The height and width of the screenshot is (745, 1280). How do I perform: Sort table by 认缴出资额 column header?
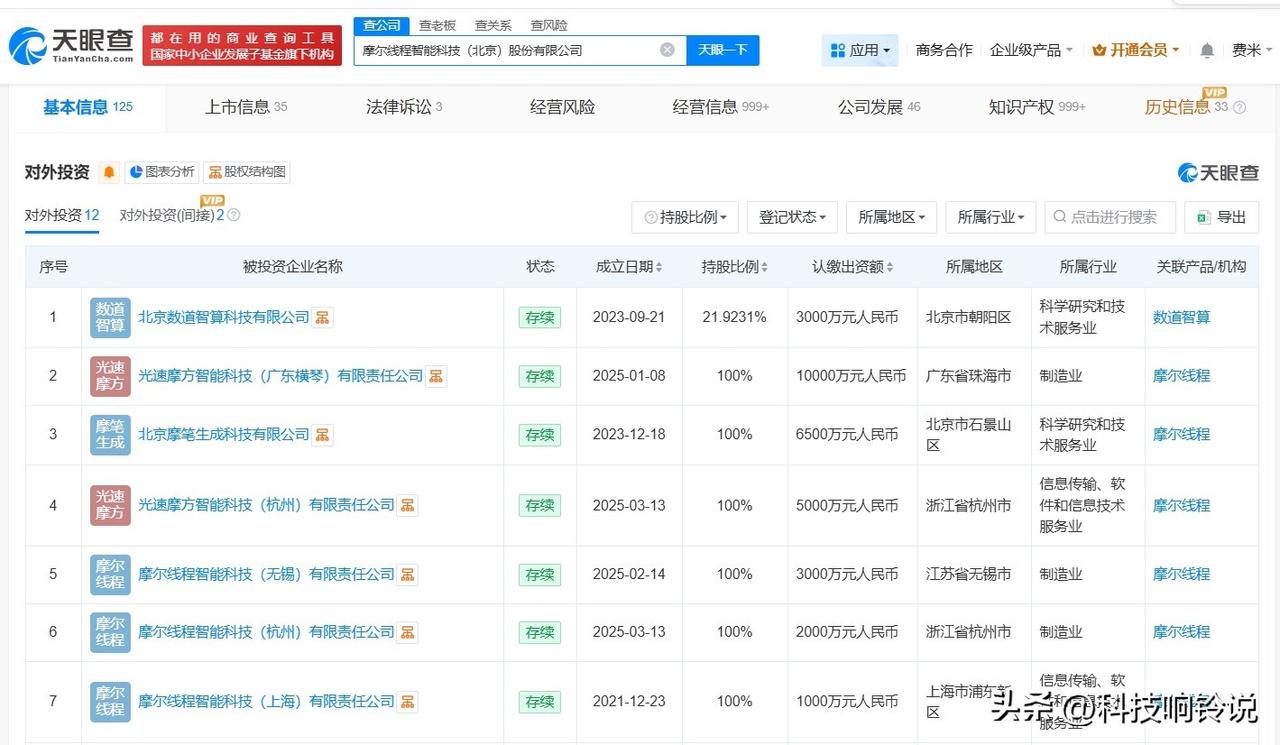click(x=853, y=267)
